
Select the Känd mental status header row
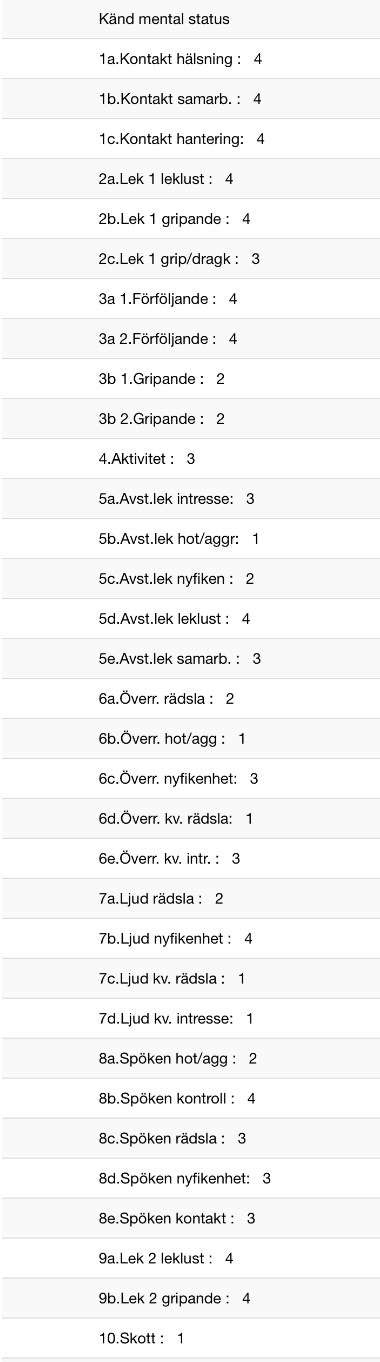point(190,19)
